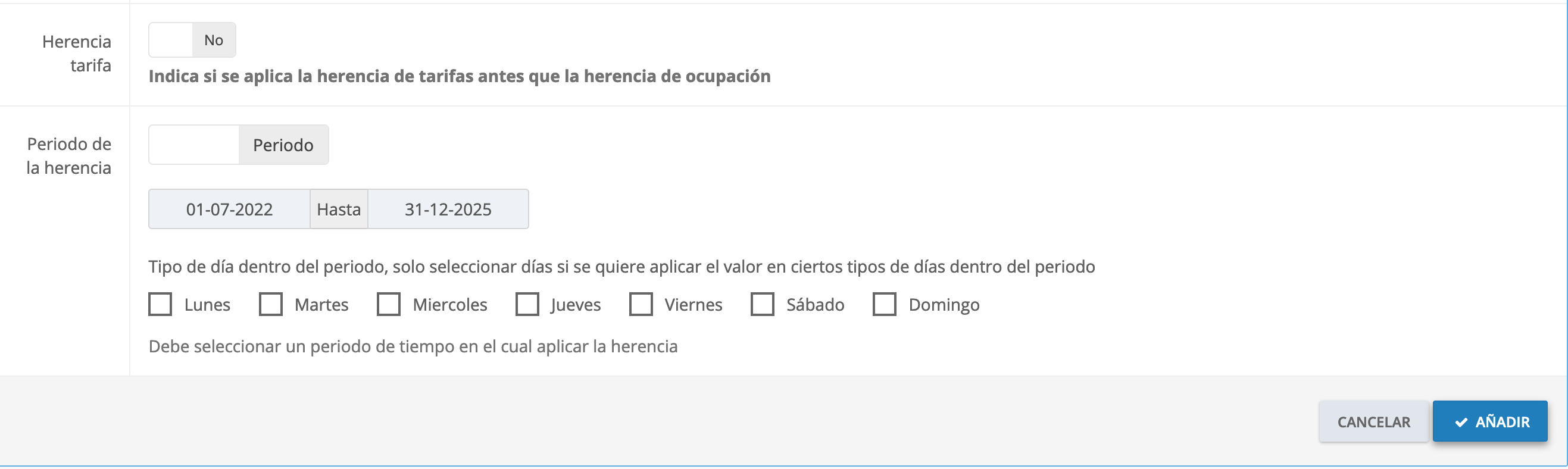1568x469 pixels.
Task: Click the checkmark icon on the Añadir button
Action: 1461,422
